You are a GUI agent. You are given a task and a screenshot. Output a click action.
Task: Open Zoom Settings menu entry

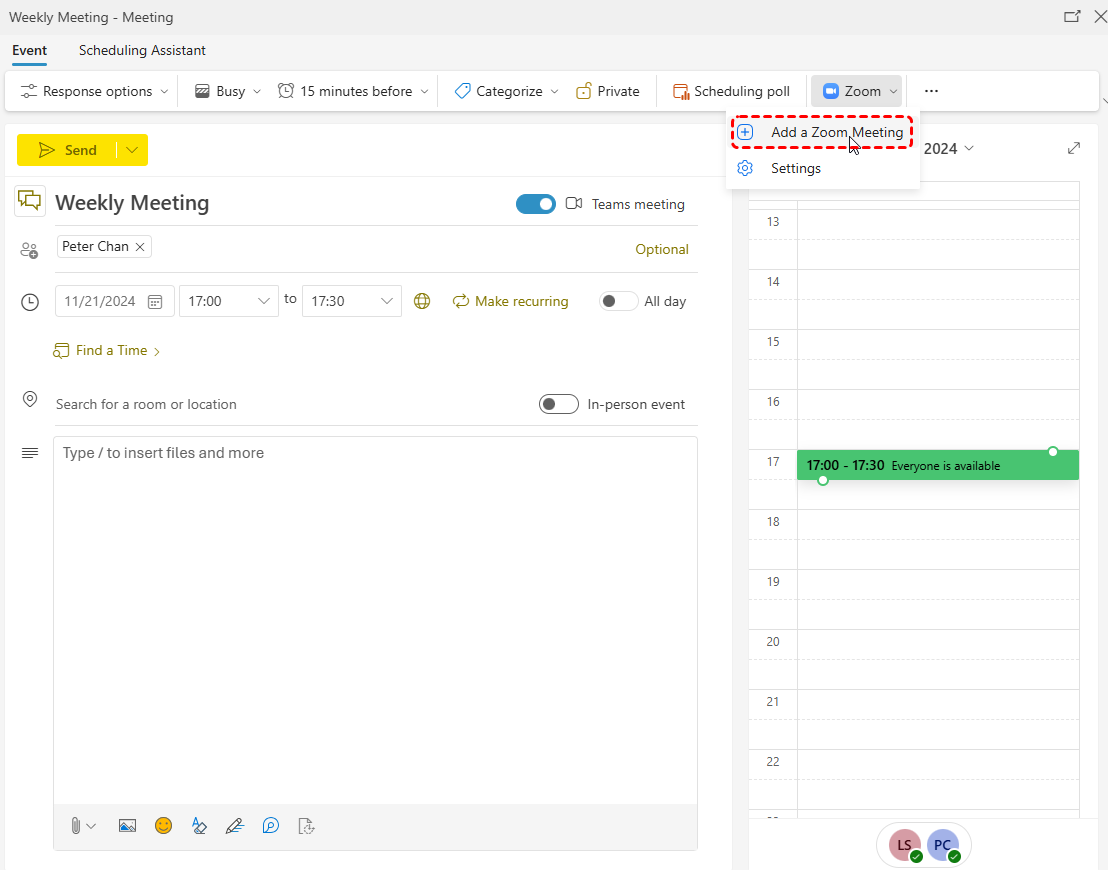[x=823, y=168]
